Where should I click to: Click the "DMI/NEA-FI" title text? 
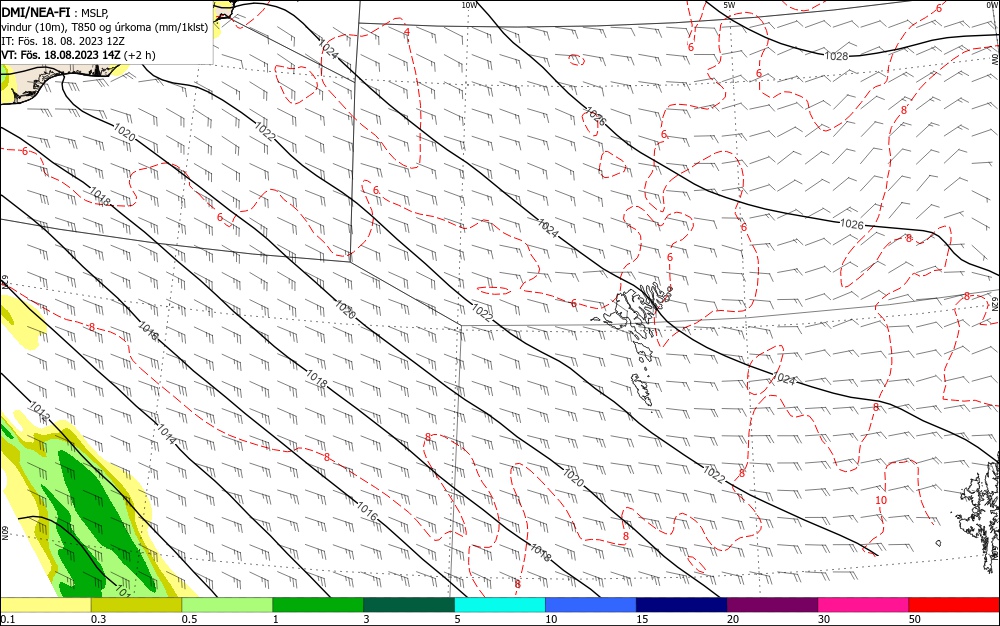[36, 13]
